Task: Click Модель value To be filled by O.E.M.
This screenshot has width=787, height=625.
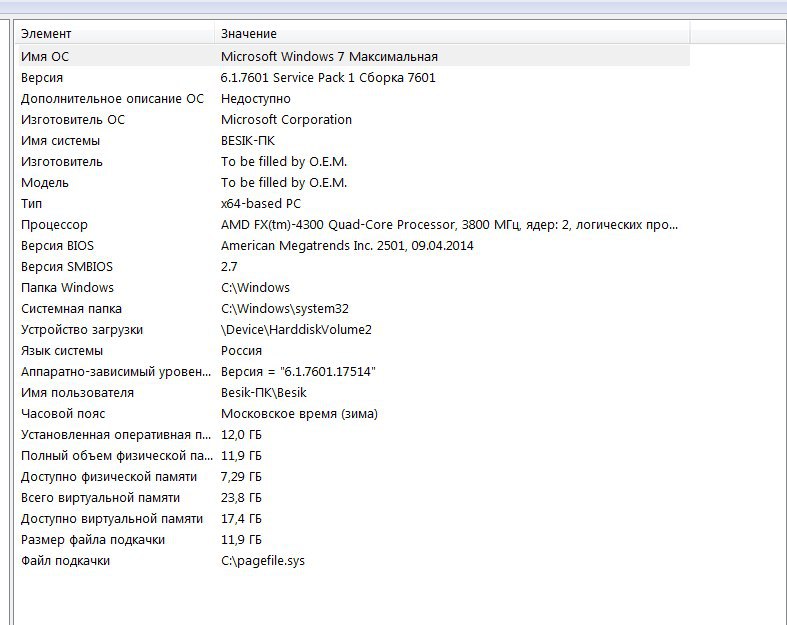Action: 284,183
